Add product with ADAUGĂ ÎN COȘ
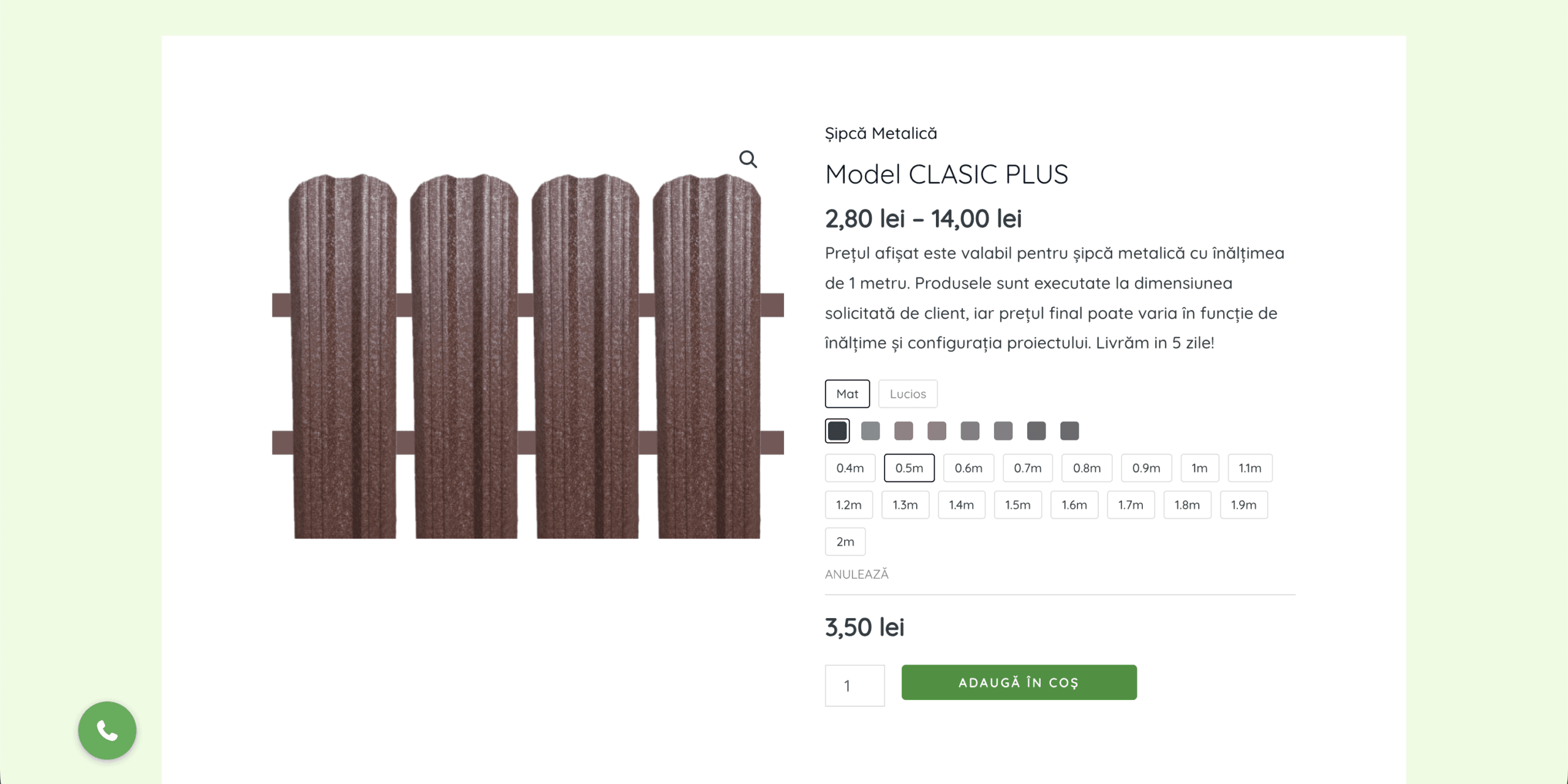 (x=1019, y=682)
